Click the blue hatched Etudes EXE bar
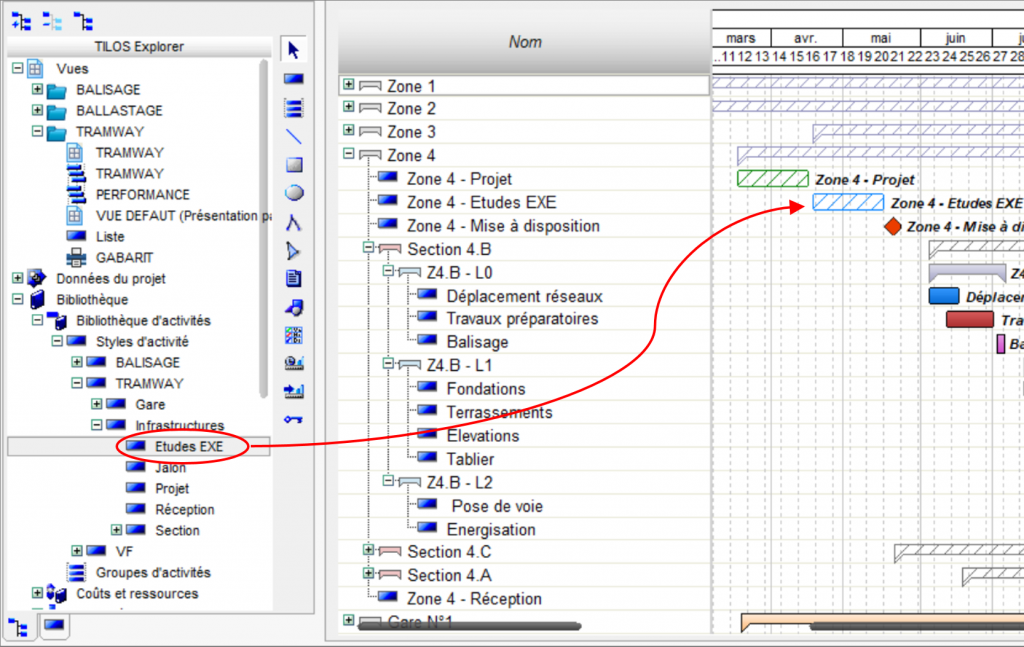Screen dimensions: 1024x647 coord(848,202)
